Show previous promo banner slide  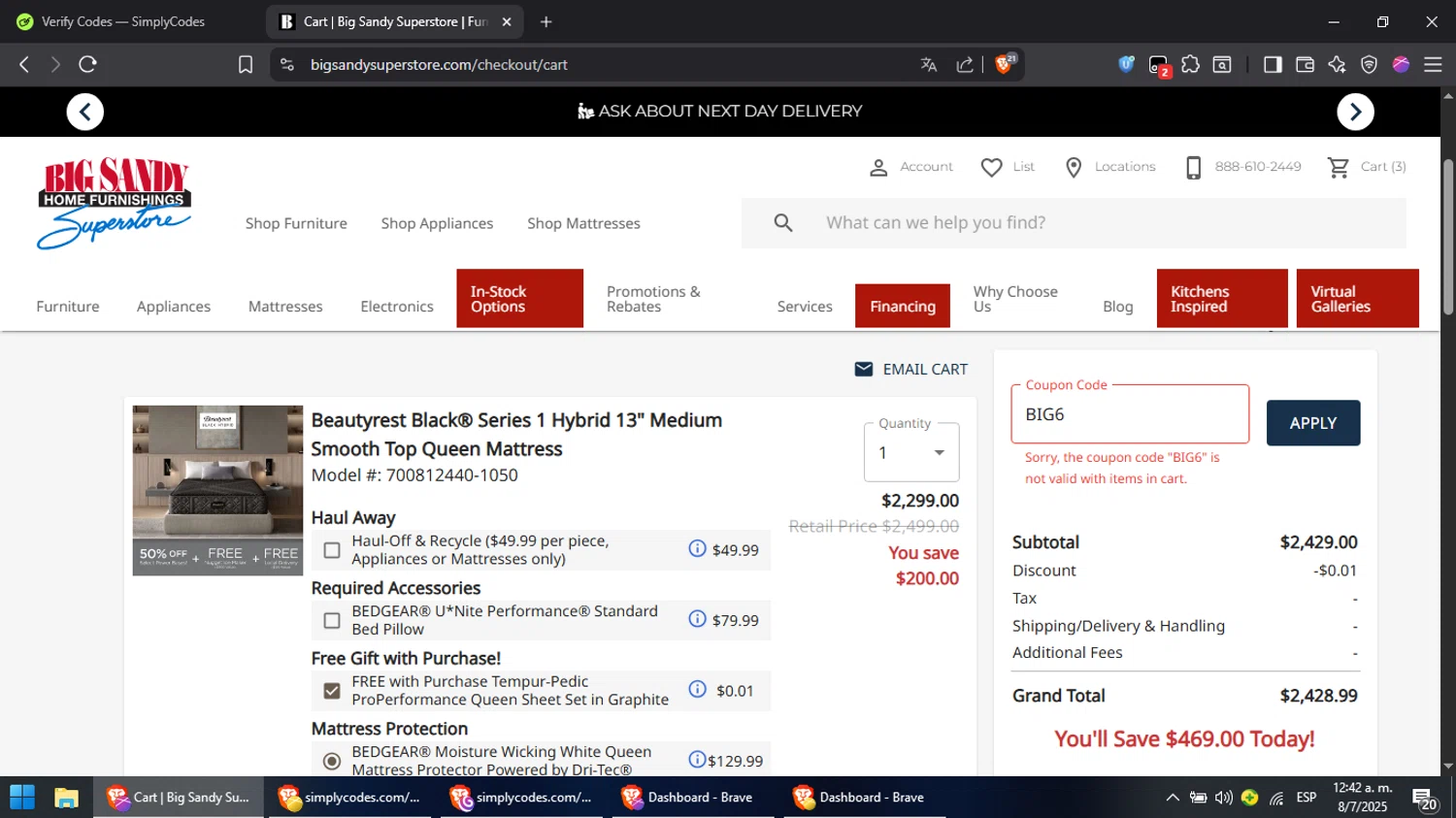[x=85, y=112]
